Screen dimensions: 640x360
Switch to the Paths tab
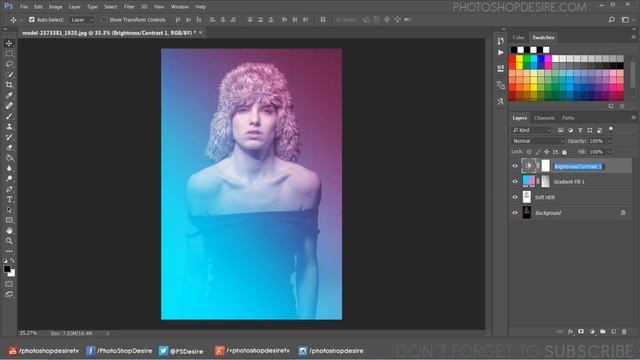[568, 118]
